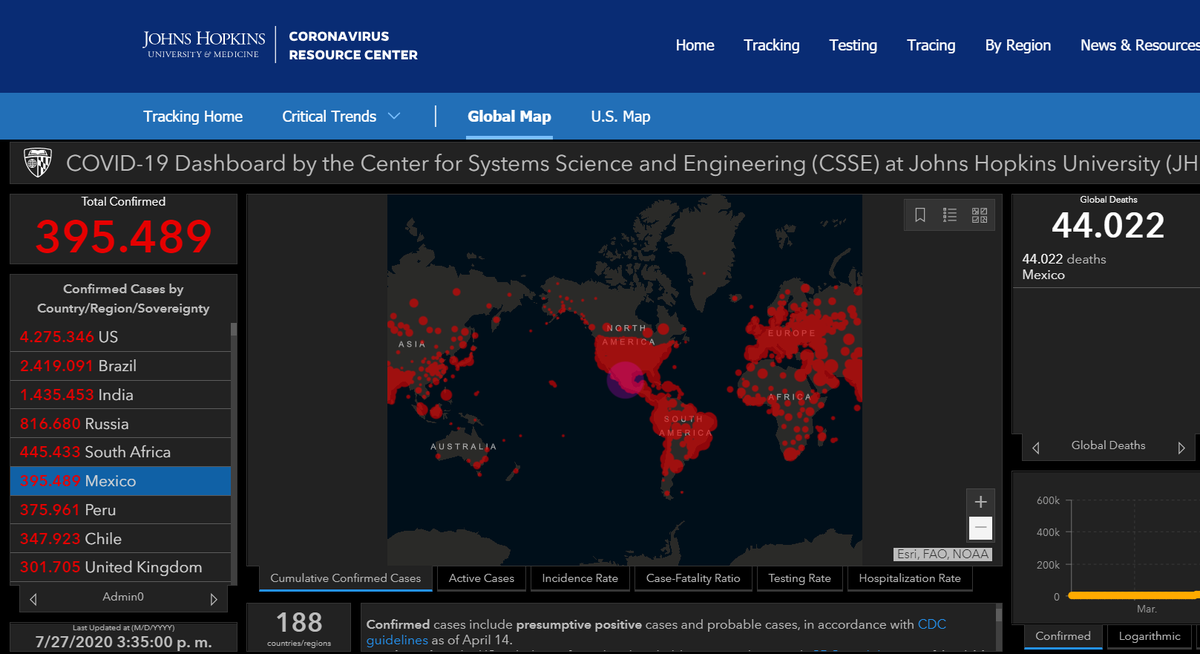The image size is (1200, 654).
Task: Click the Total Confirmed 395.489 figure
Action: [123, 237]
